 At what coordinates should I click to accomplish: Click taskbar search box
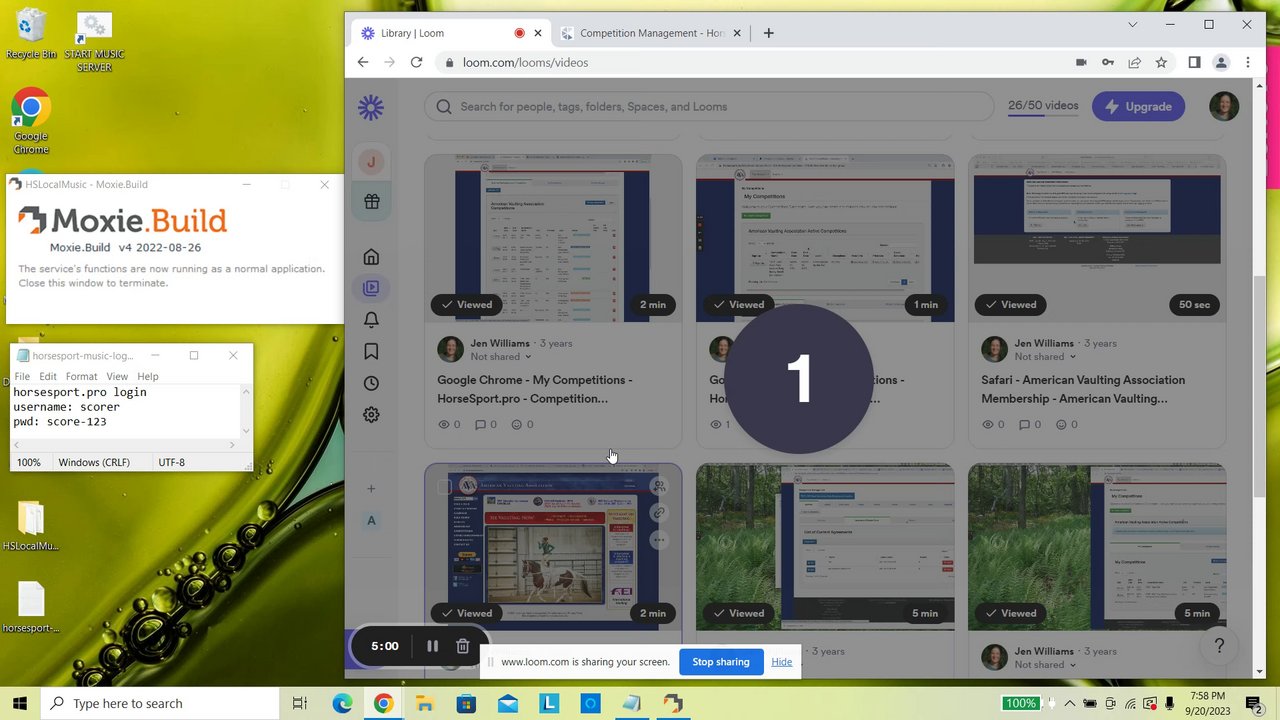click(x=160, y=703)
